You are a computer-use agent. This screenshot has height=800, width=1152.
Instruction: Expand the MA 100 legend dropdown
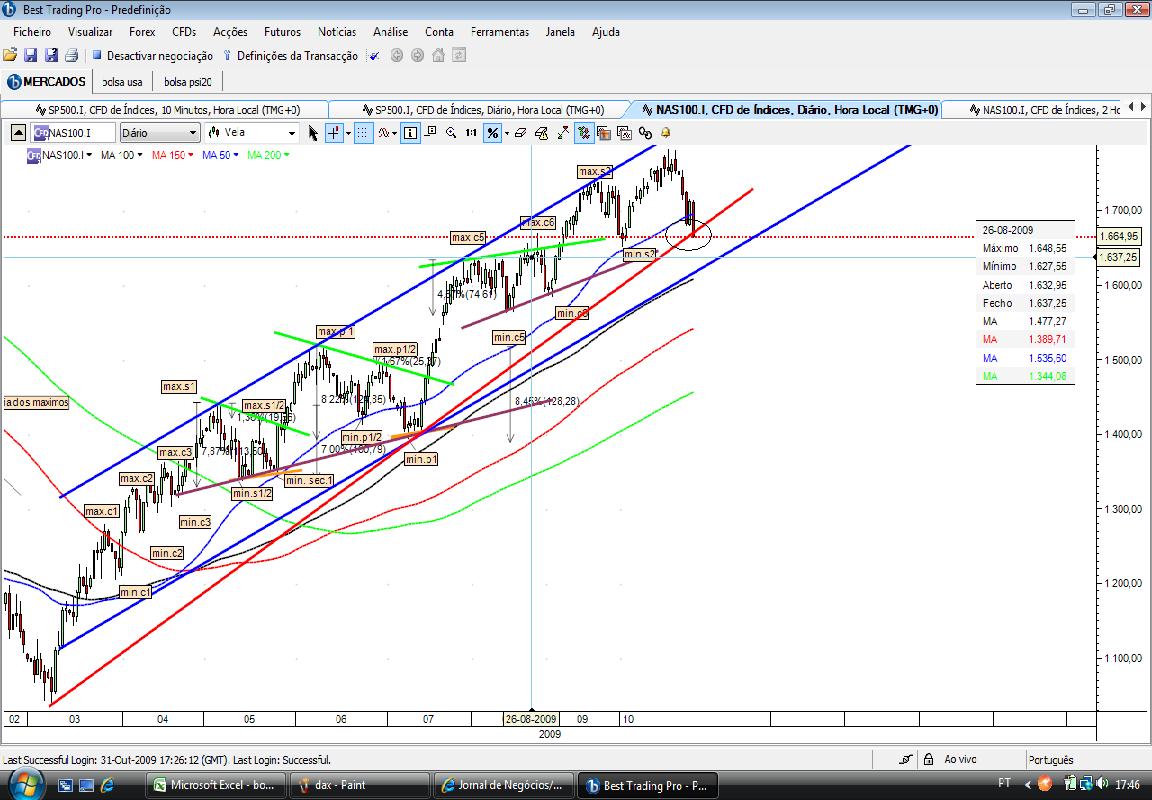[139, 155]
